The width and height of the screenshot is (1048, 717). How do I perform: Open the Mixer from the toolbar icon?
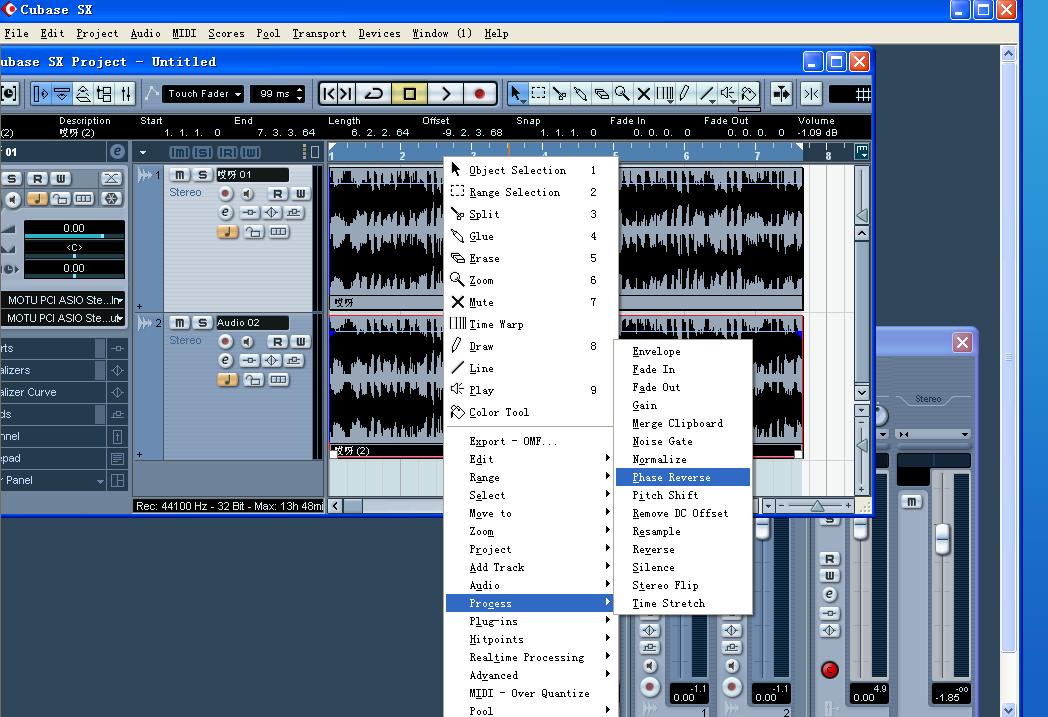click(126, 94)
